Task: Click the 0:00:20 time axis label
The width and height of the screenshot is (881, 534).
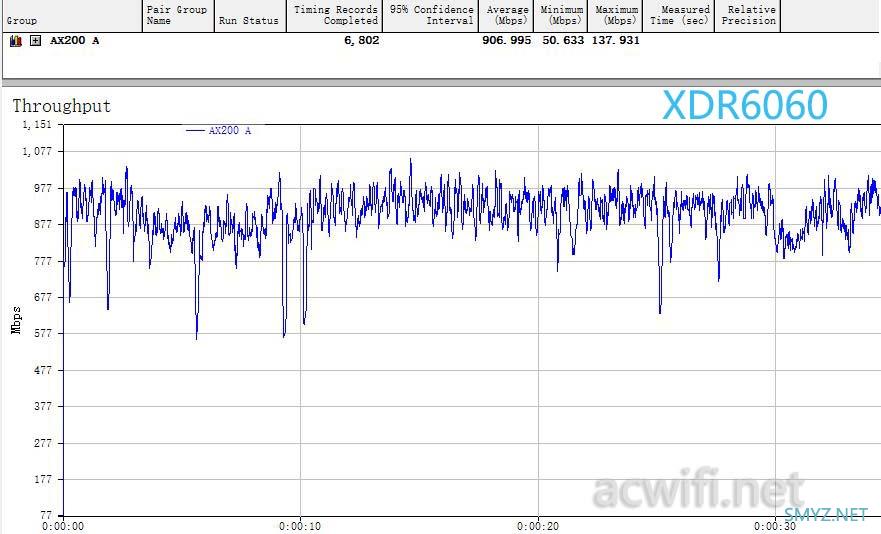Action: pyautogui.click(x=538, y=527)
